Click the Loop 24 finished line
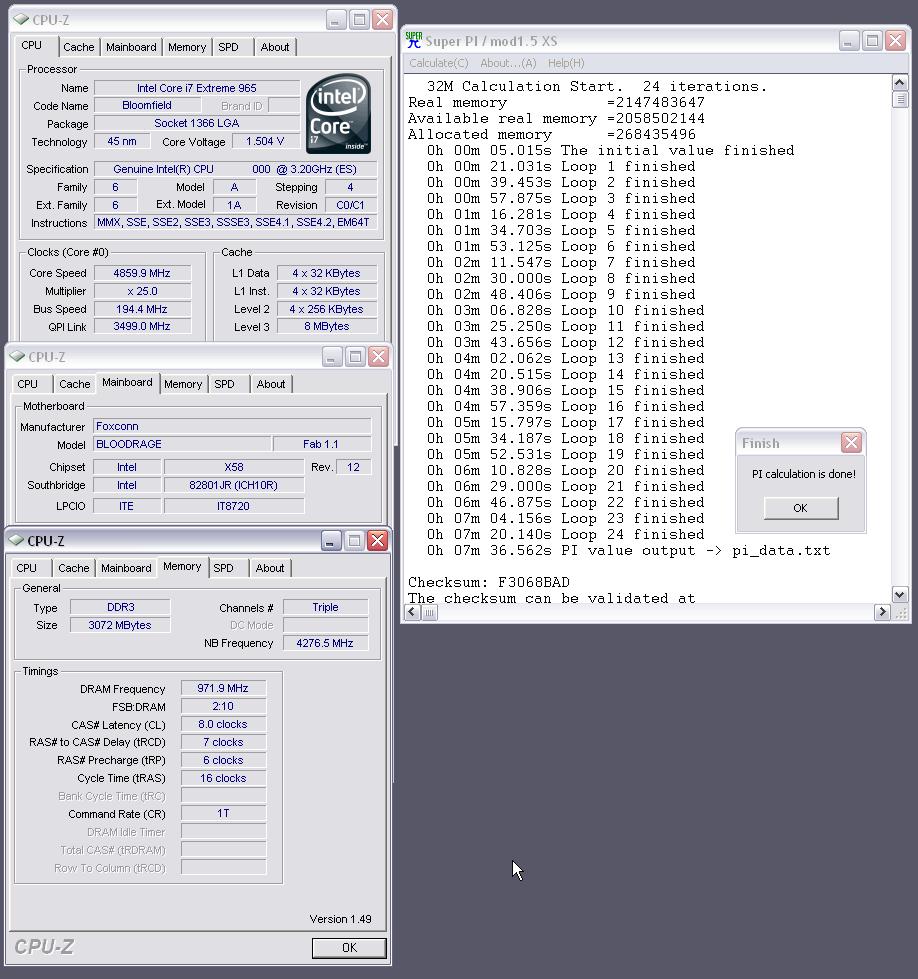This screenshot has height=979, width=918. (x=566, y=535)
